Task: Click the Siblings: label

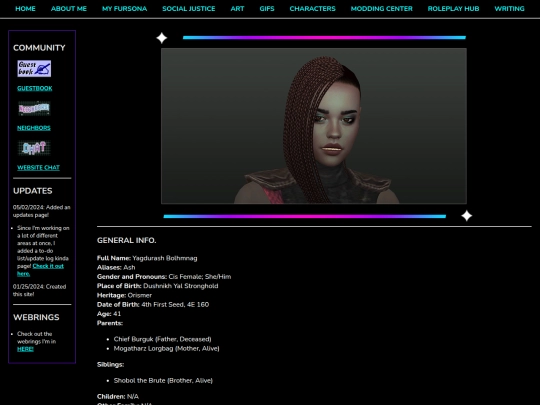Action: tap(110, 365)
